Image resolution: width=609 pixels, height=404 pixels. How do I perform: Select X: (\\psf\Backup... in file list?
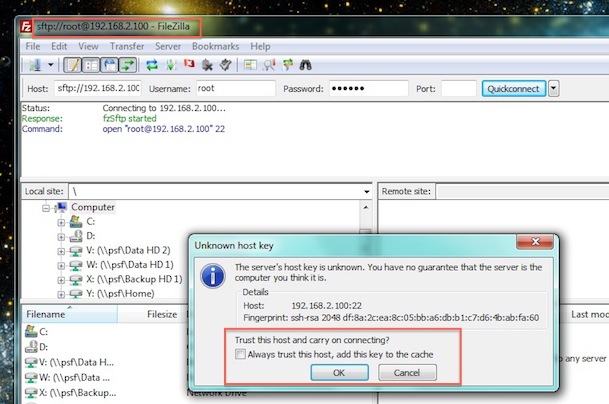(77, 393)
